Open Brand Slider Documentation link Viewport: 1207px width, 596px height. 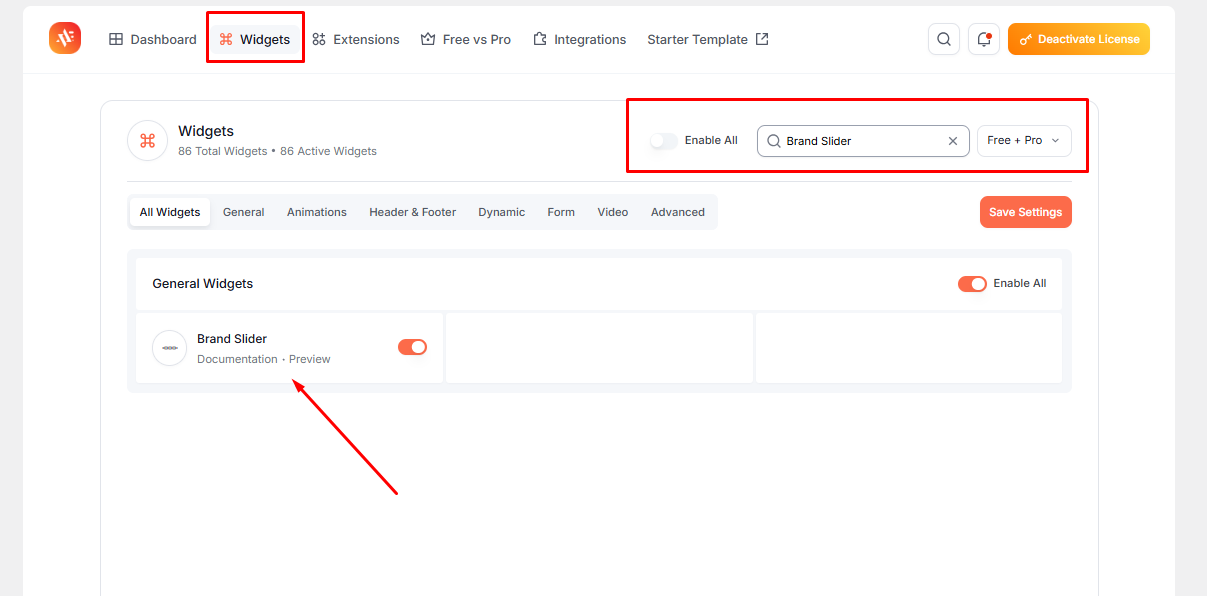coord(237,359)
